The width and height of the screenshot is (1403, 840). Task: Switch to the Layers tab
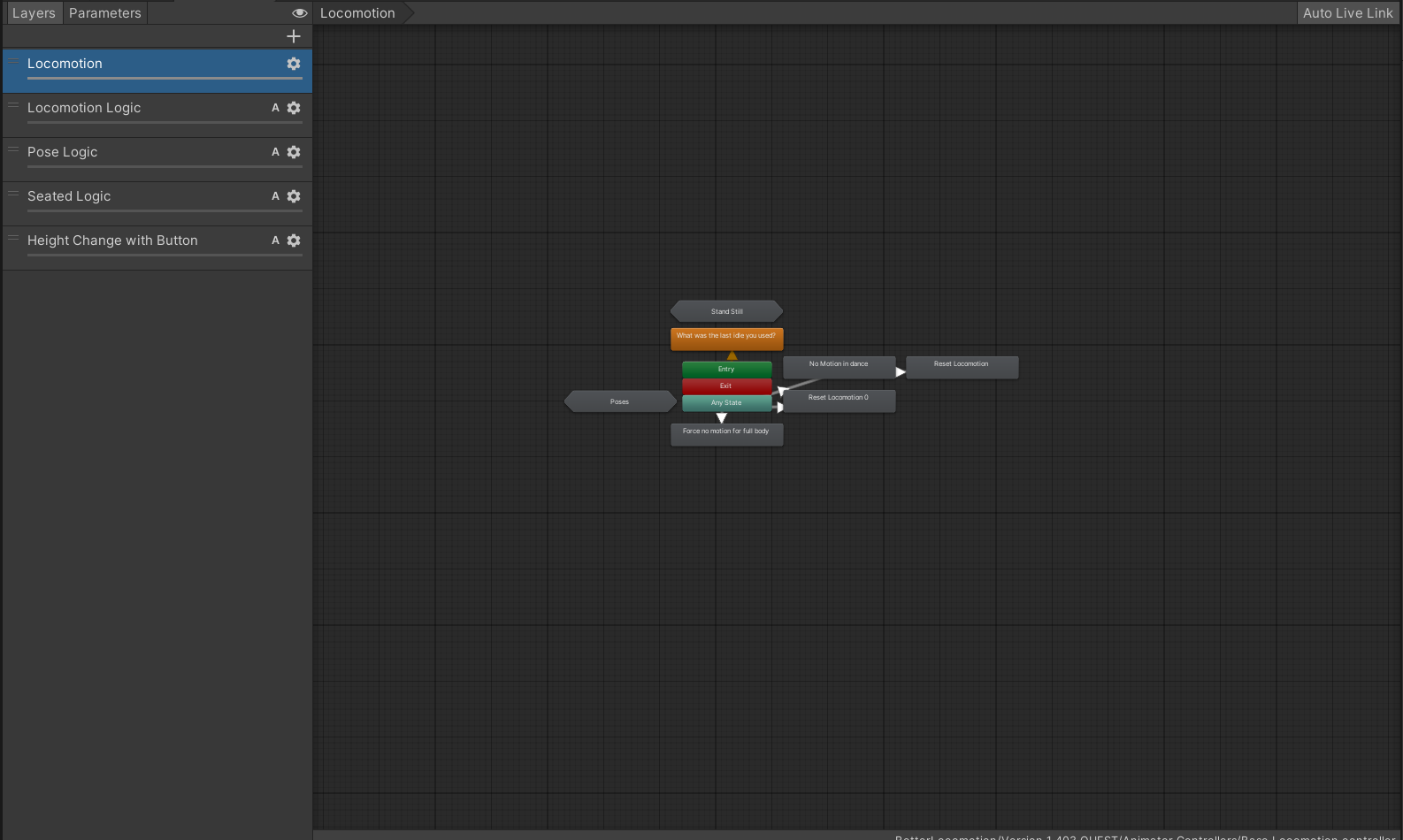point(34,13)
